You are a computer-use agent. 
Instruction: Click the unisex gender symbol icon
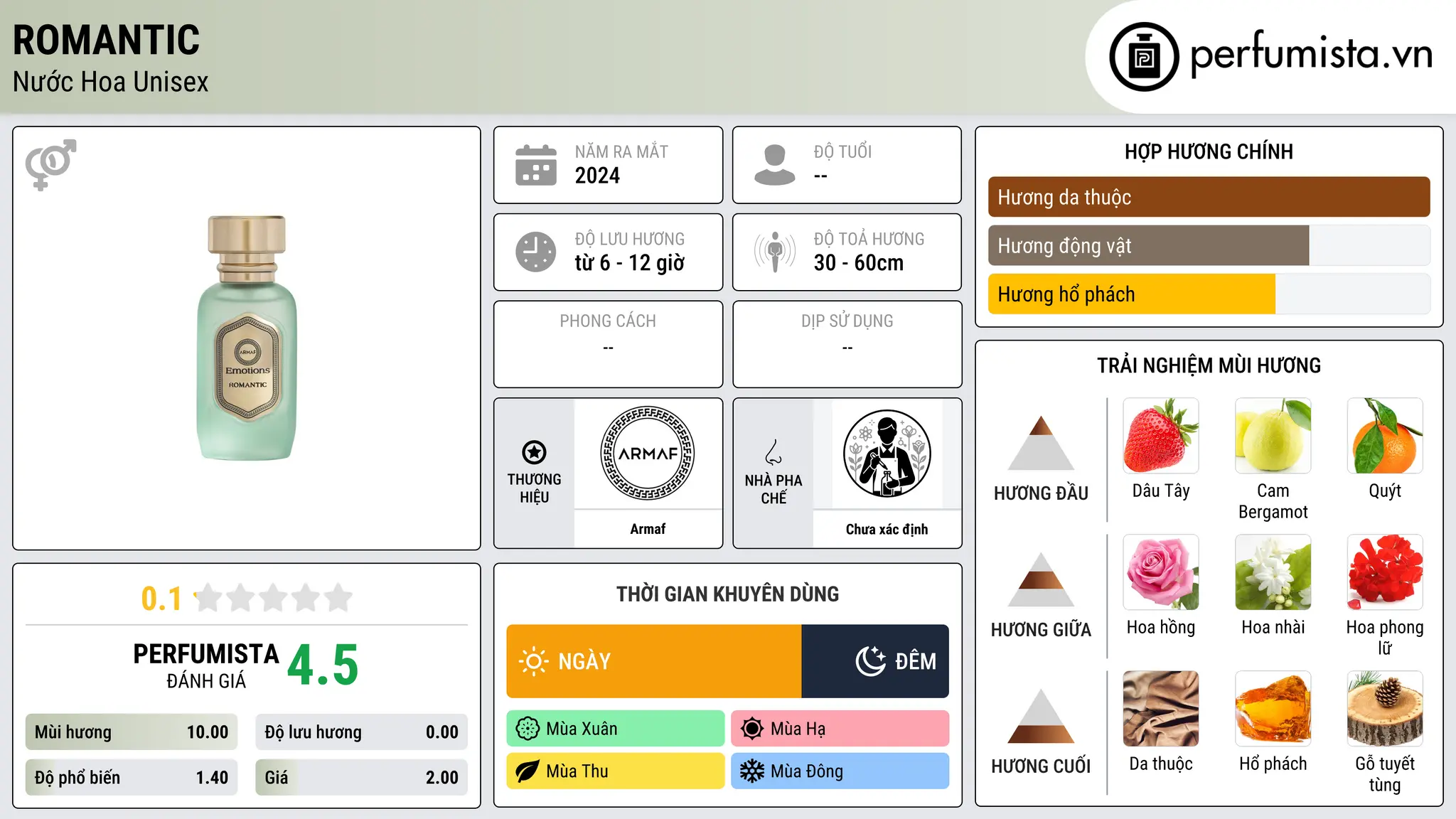50,164
